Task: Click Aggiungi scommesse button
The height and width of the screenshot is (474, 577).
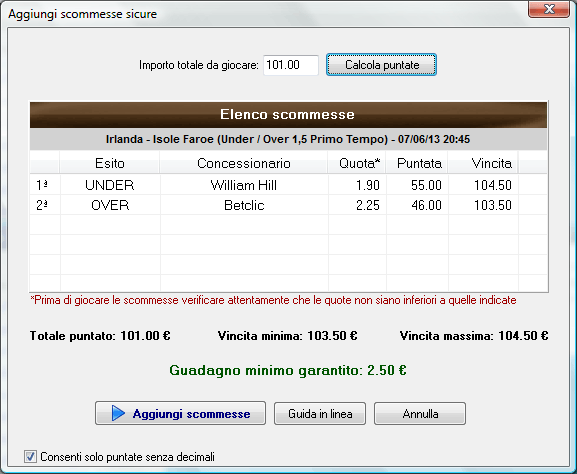Action: tap(180, 413)
